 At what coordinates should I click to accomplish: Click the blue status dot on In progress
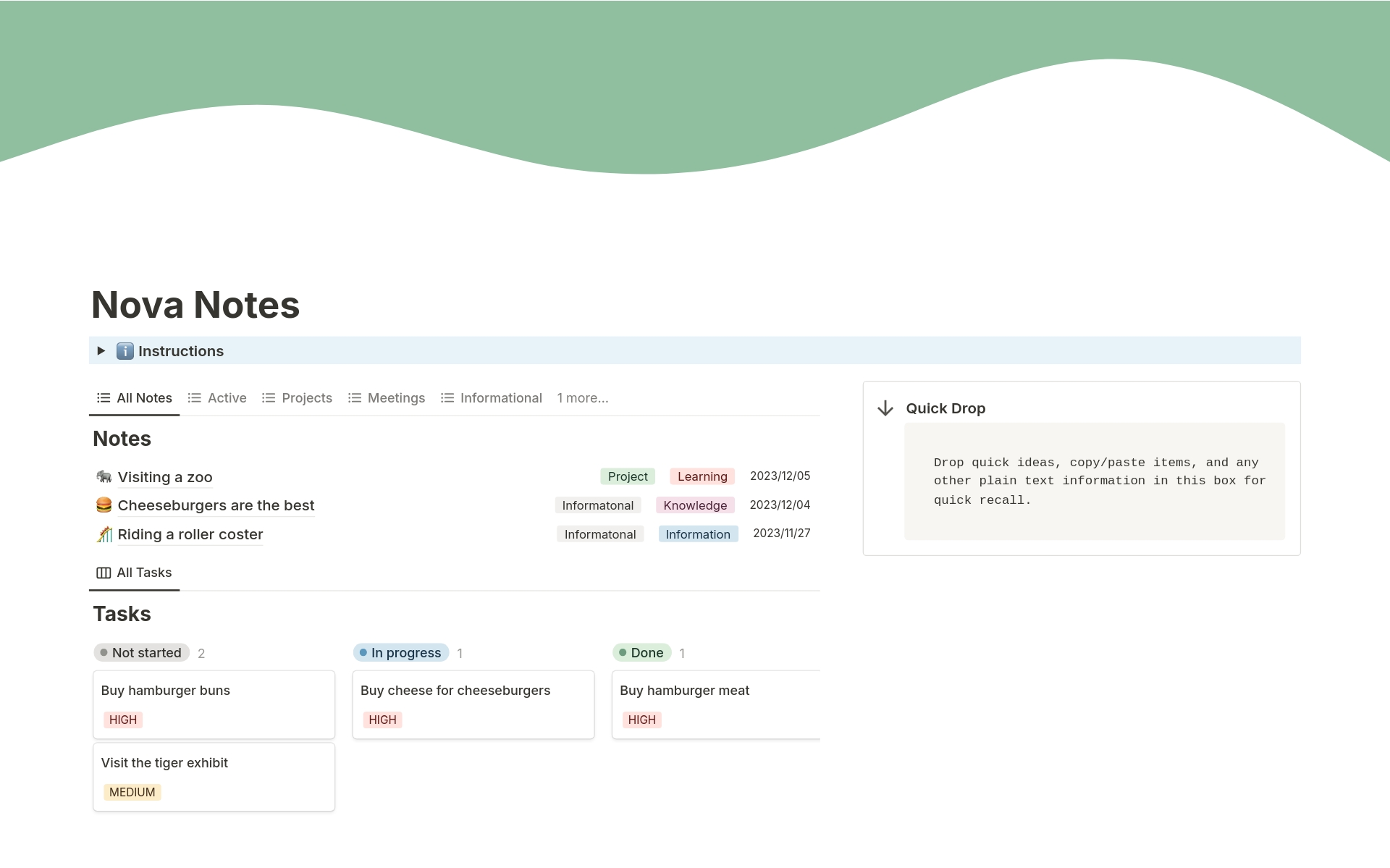click(x=364, y=652)
